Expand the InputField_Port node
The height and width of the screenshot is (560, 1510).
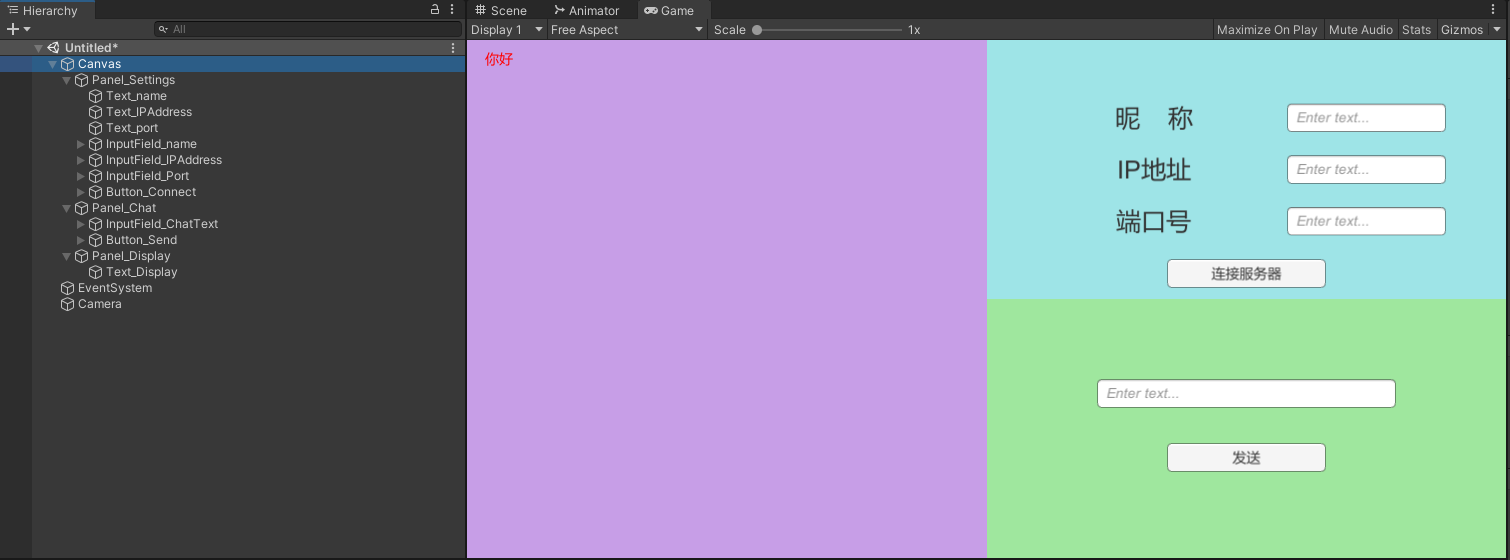(x=81, y=176)
